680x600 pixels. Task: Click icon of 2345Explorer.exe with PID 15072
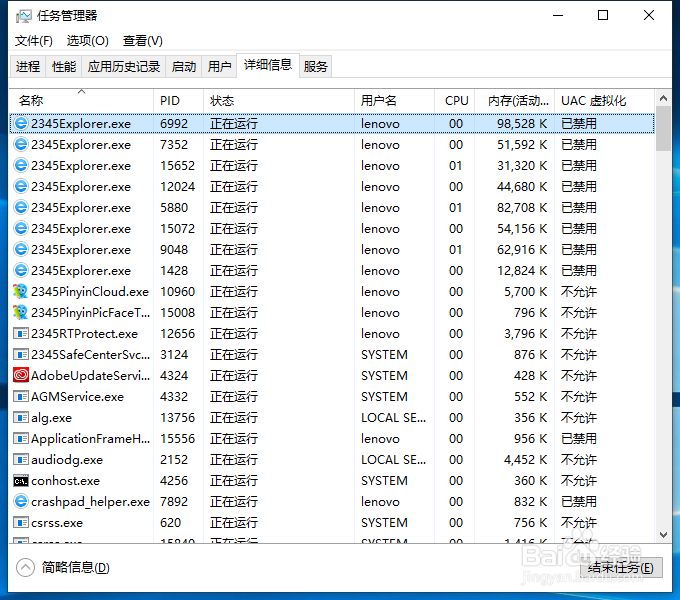[x=21, y=228]
